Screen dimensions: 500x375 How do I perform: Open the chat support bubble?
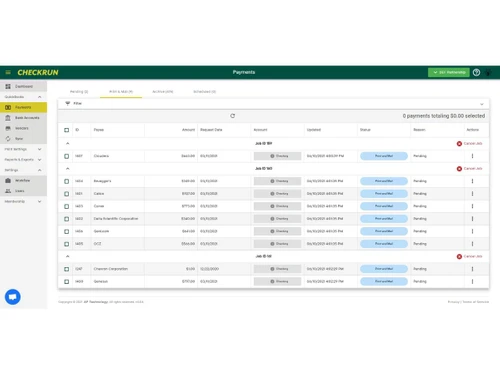[x=13, y=297]
